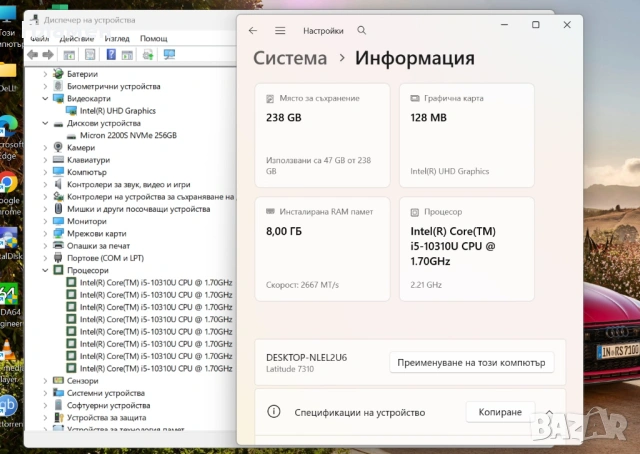This screenshot has height=454, width=640.
Task: Click DESKTOP-NLEL2U6 computer name text
Action: [307, 358]
